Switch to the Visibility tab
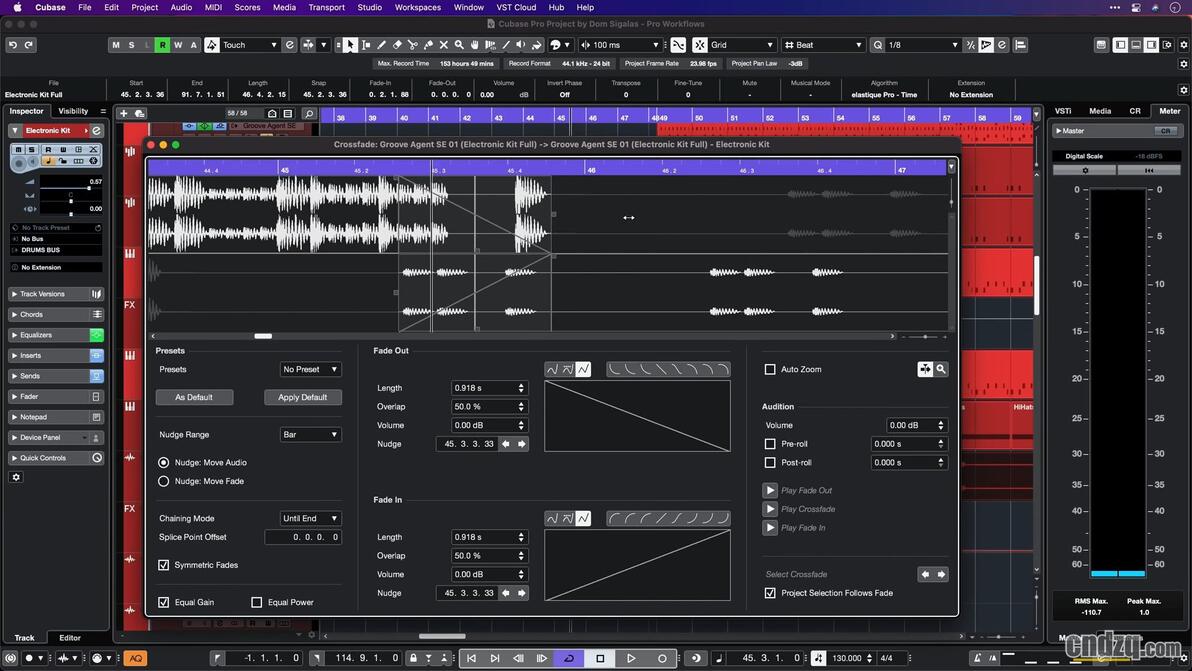 coord(73,111)
